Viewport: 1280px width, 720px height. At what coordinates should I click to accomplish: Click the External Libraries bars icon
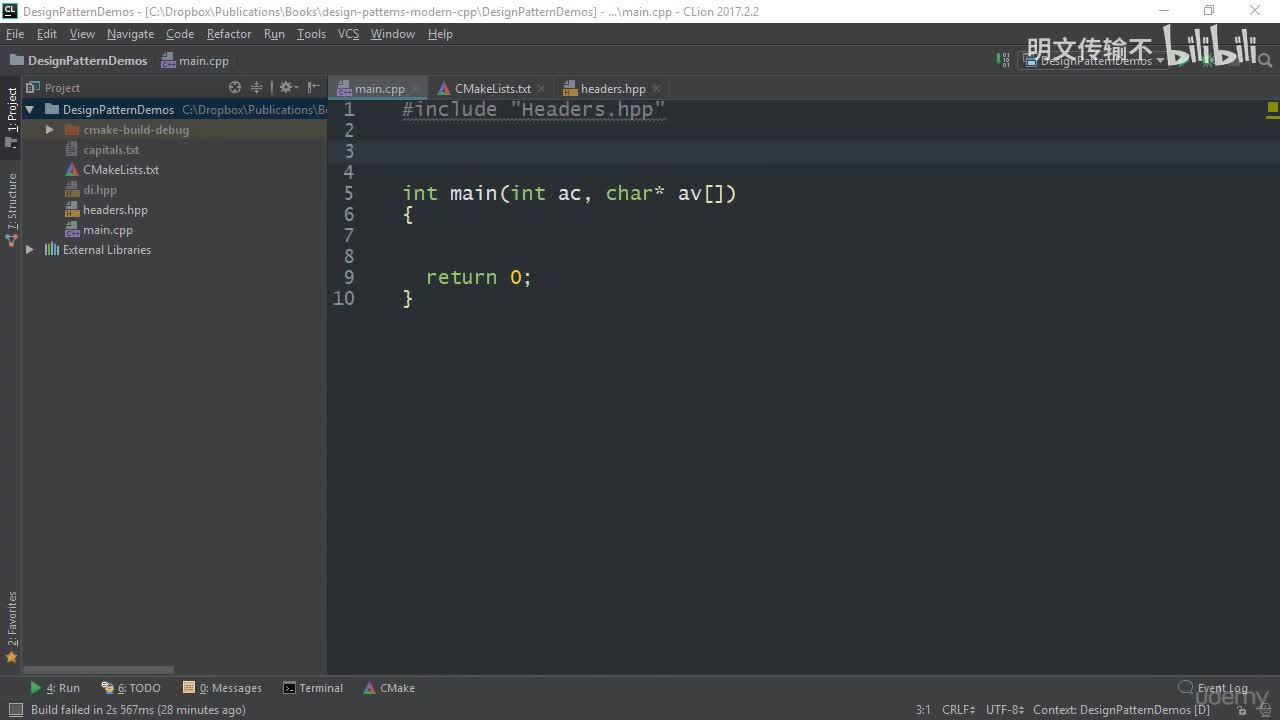52,250
